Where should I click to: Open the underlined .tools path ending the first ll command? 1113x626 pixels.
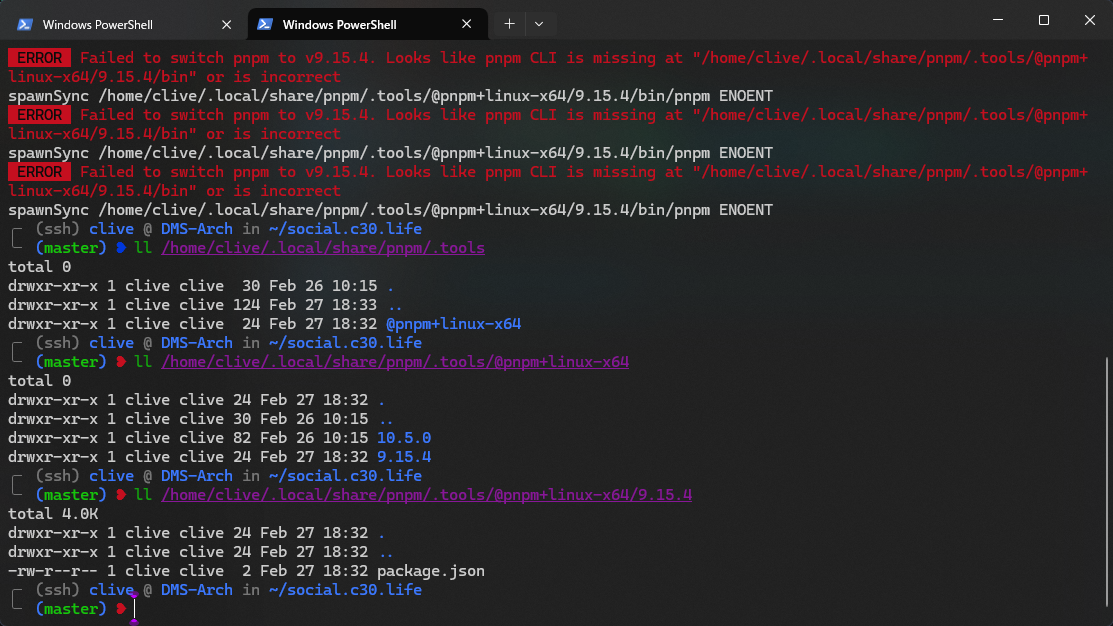pos(322,248)
